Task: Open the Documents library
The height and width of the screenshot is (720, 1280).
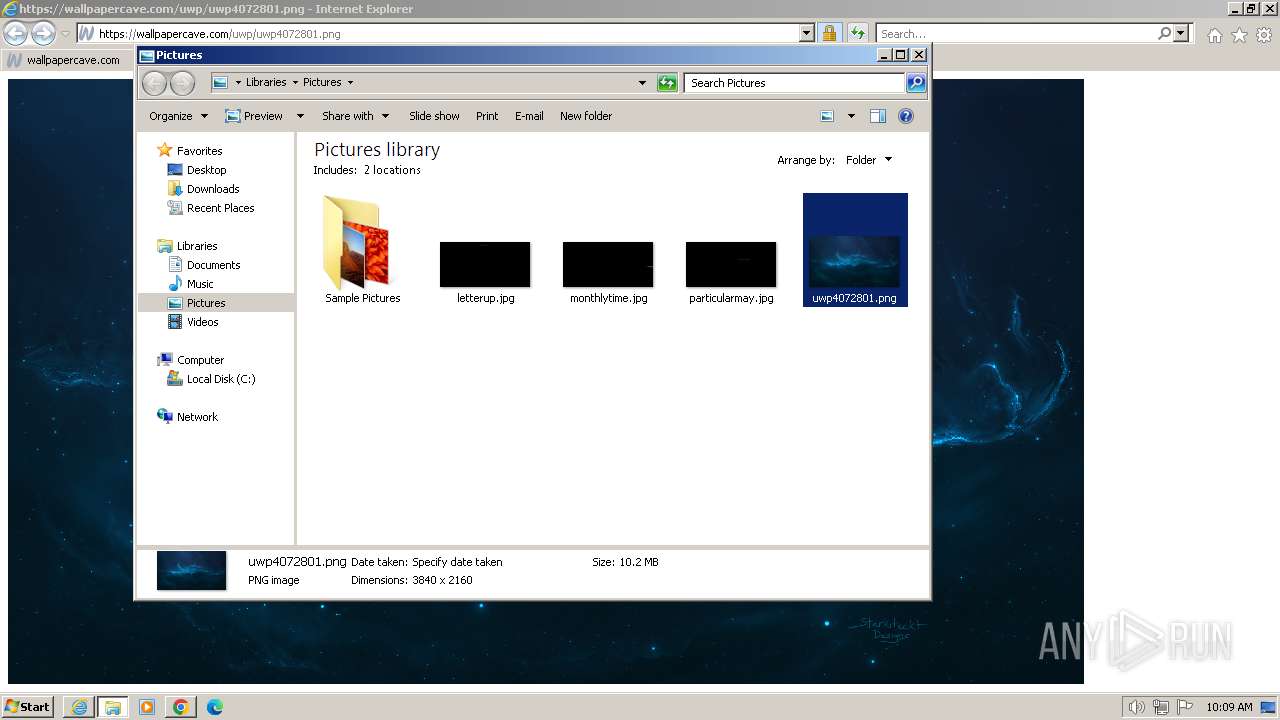Action: tap(213, 265)
